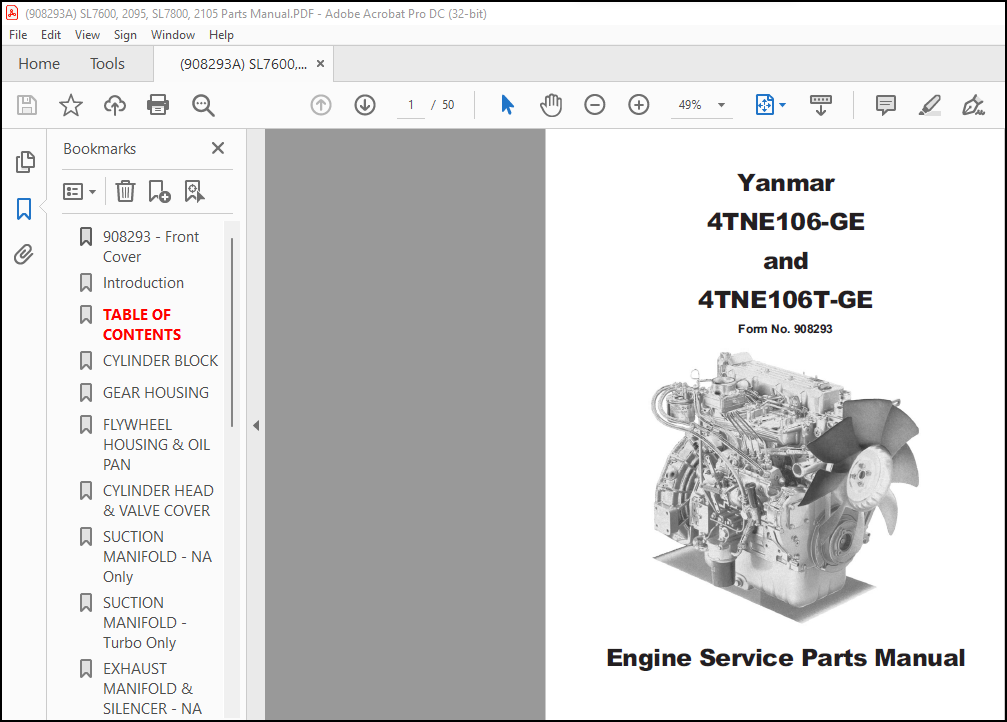
Task: Click the upload to cloud icon
Action: pos(115,105)
